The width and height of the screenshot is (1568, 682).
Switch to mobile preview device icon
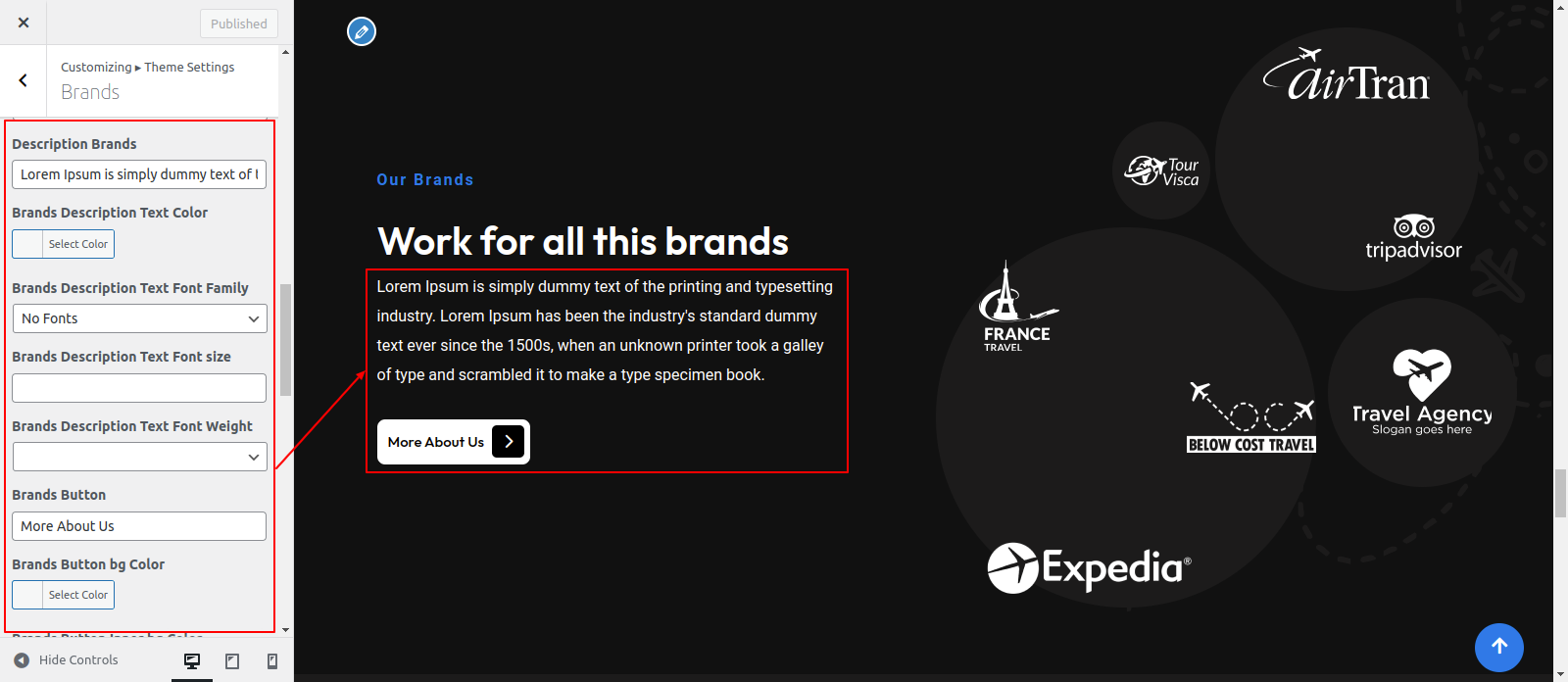click(272, 661)
